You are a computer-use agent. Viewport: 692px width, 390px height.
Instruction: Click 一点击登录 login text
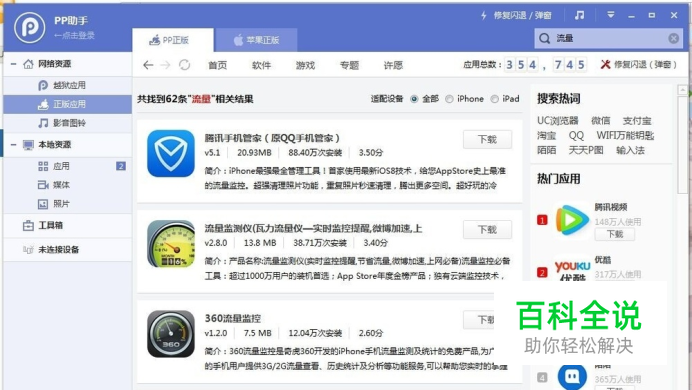[x=75, y=35]
